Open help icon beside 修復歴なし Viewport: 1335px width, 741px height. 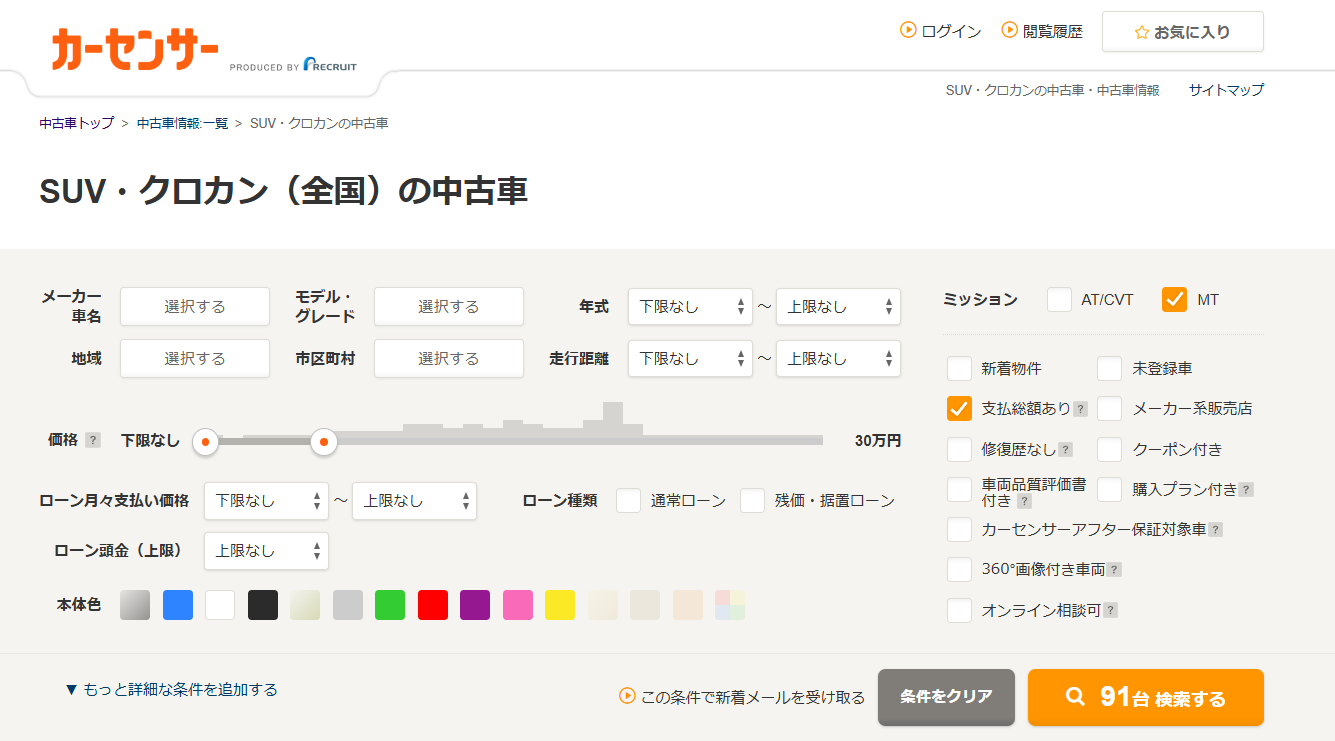(1065, 450)
